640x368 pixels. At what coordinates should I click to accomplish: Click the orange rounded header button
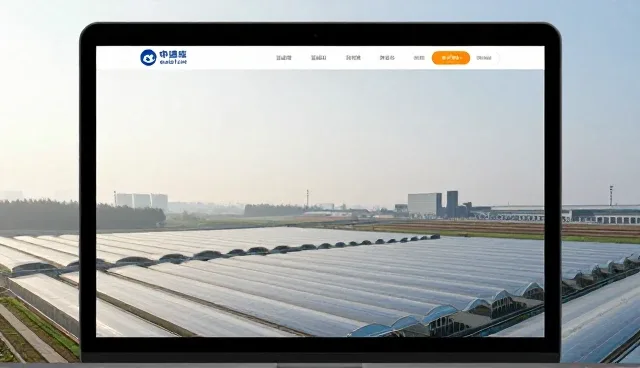[x=451, y=58]
